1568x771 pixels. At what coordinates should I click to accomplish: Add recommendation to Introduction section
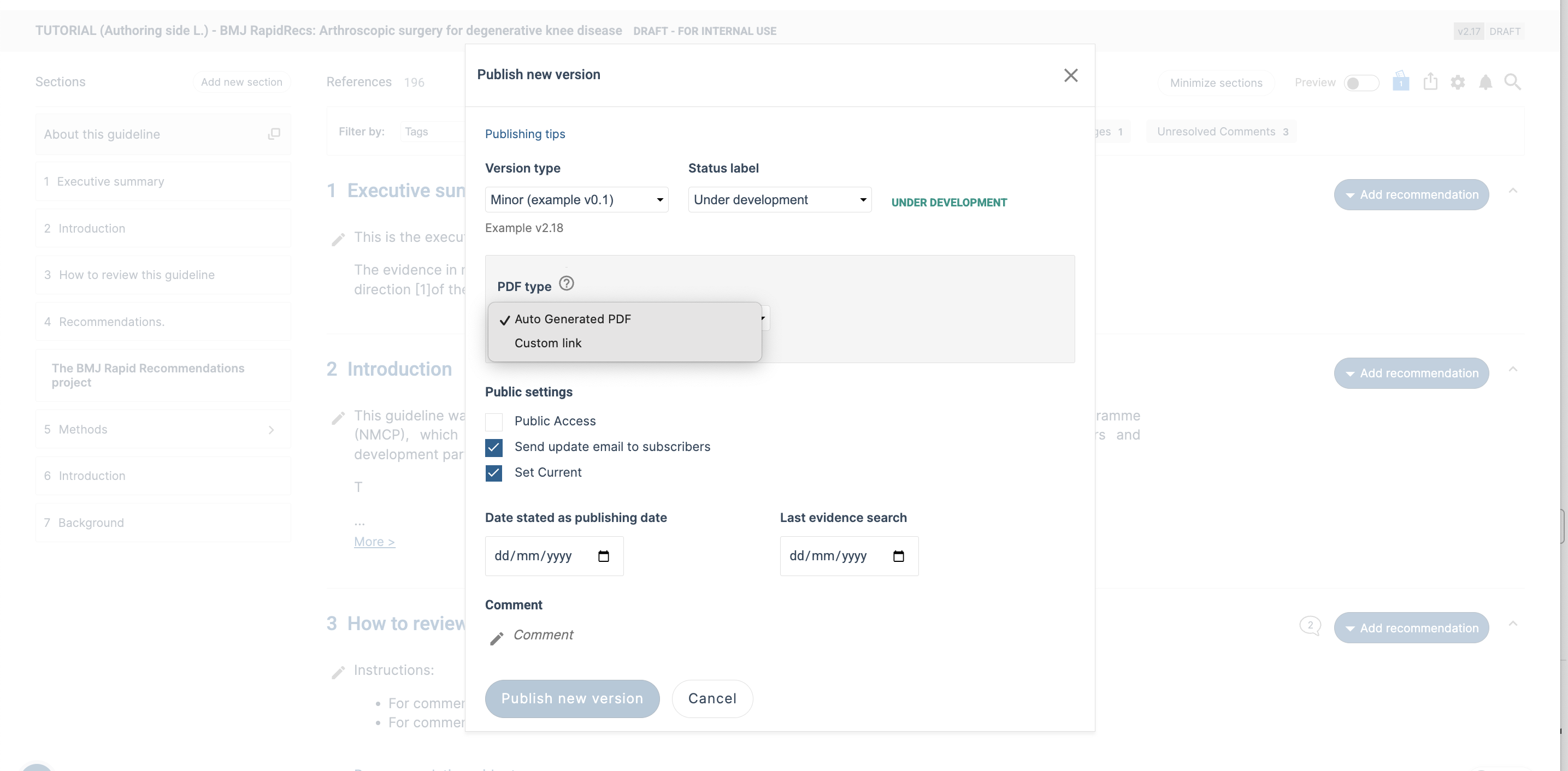click(x=1411, y=373)
